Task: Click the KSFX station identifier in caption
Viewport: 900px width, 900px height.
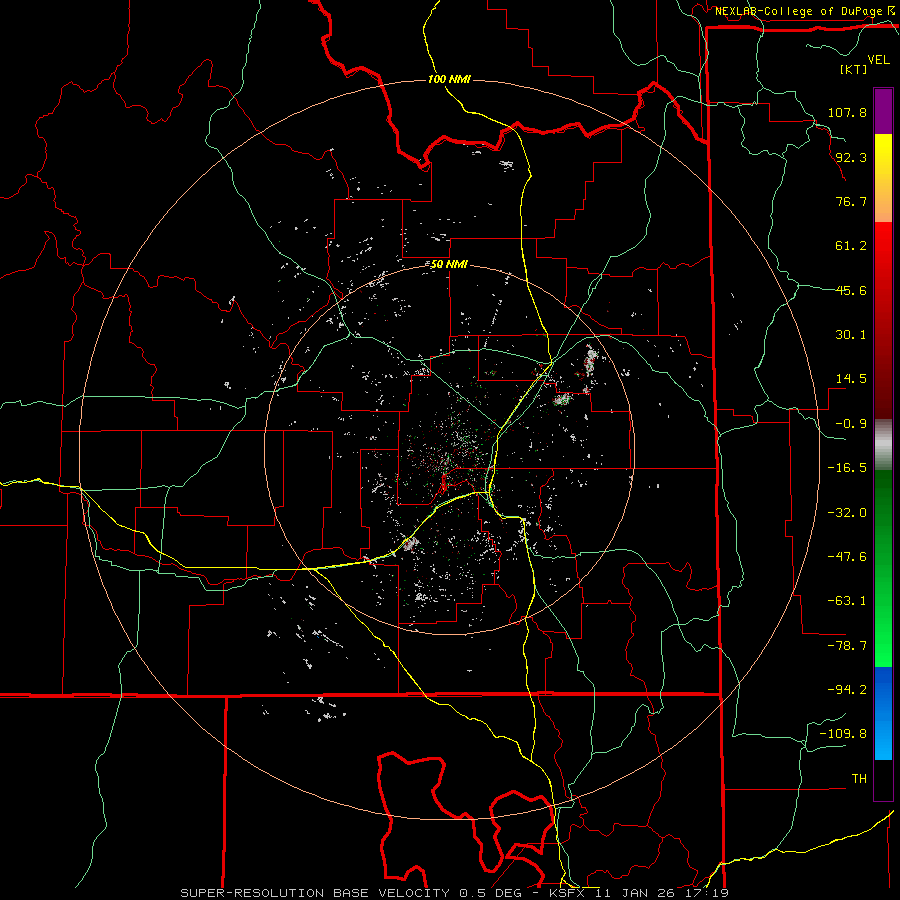Action: click(x=569, y=893)
